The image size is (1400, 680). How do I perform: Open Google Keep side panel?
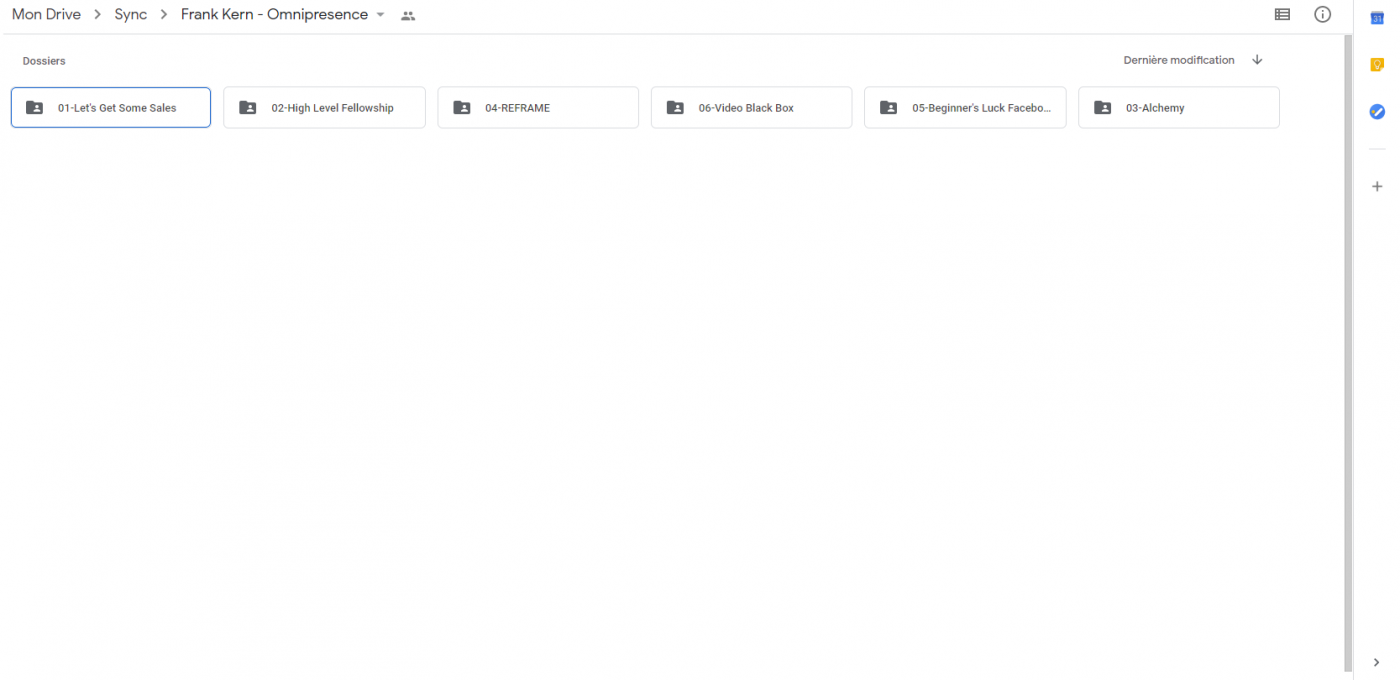tap(1377, 65)
